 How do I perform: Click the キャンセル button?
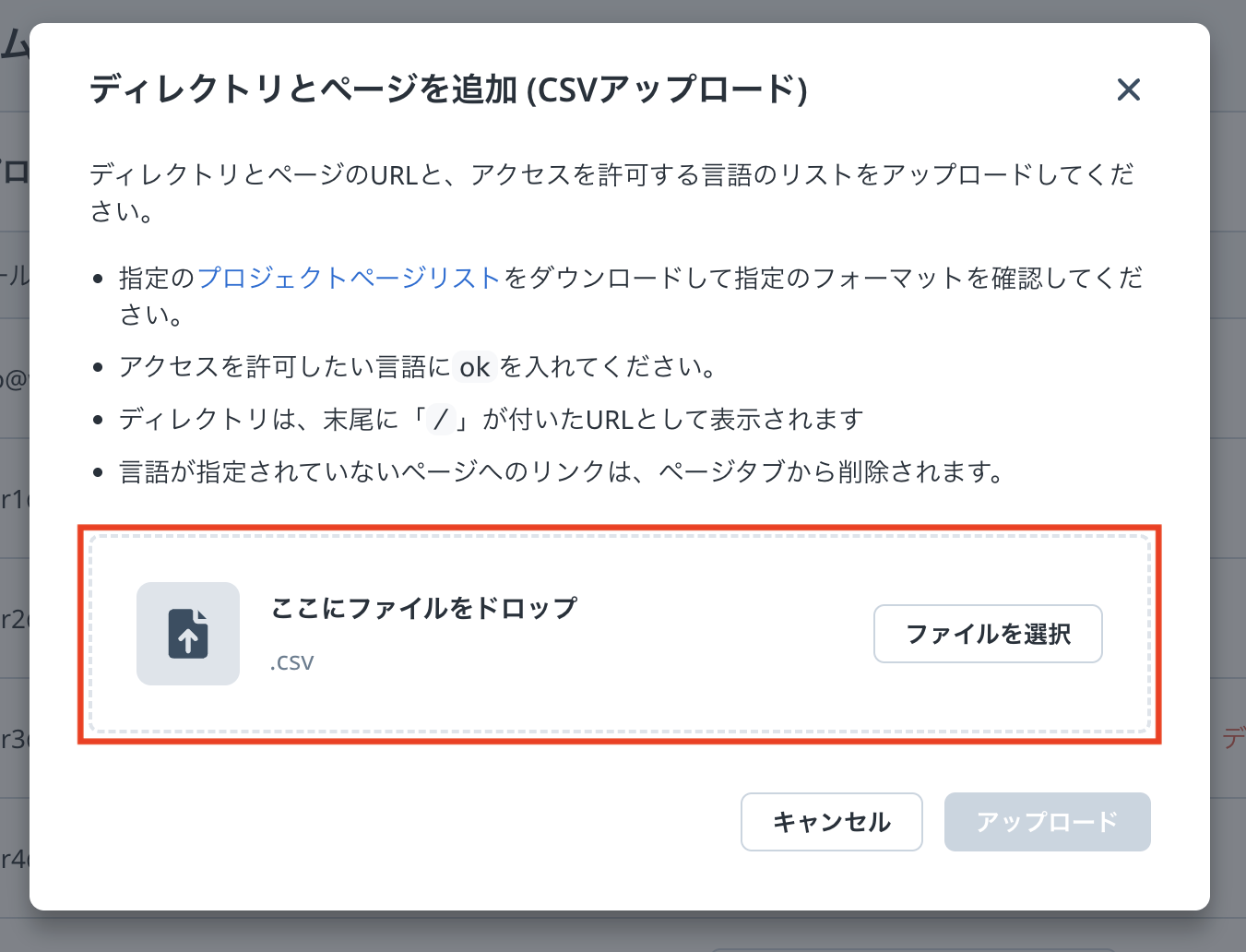tap(831, 822)
